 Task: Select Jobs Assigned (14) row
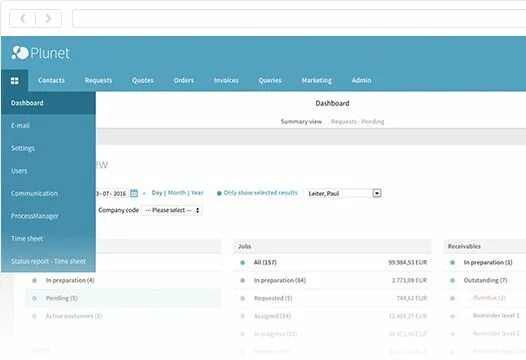coord(332,316)
